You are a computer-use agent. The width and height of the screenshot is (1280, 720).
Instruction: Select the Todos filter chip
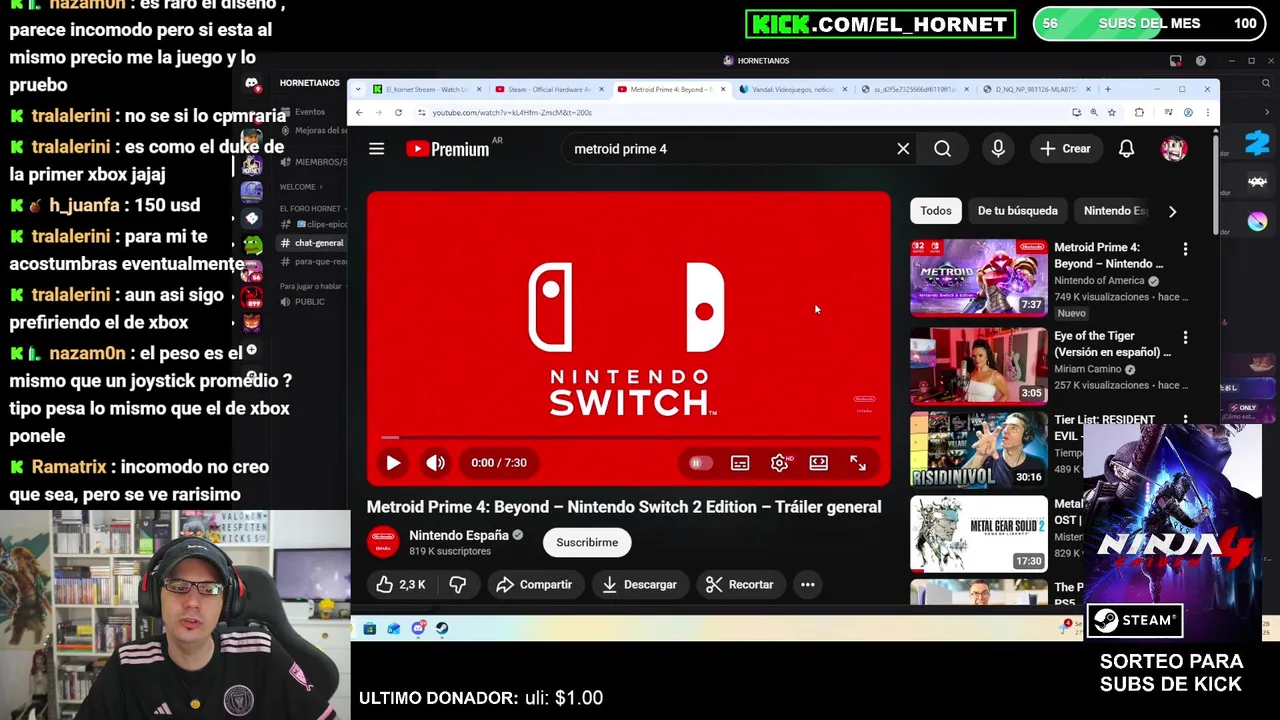point(936,211)
